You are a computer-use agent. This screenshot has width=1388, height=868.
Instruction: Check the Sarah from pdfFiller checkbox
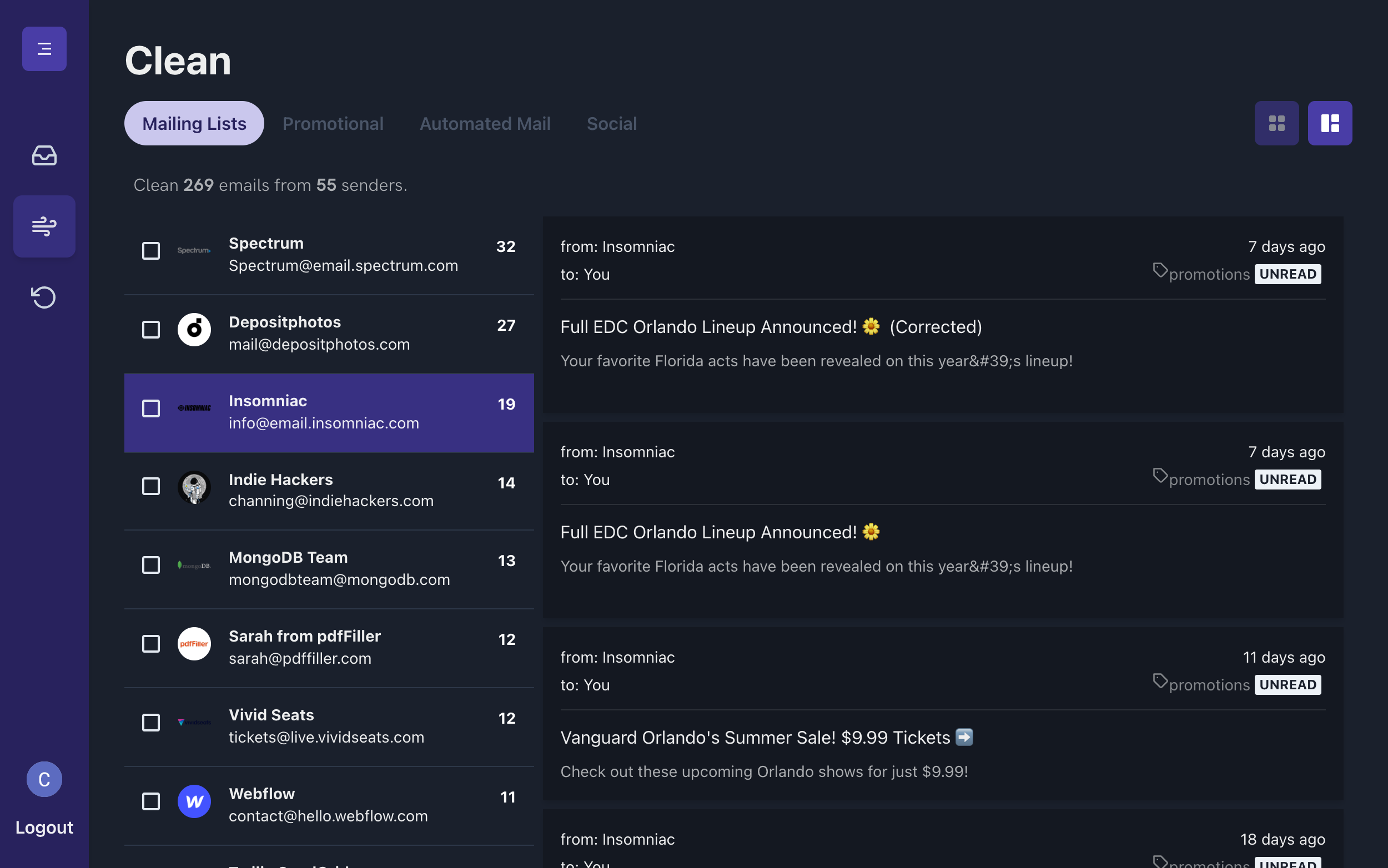tap(151, 644)
